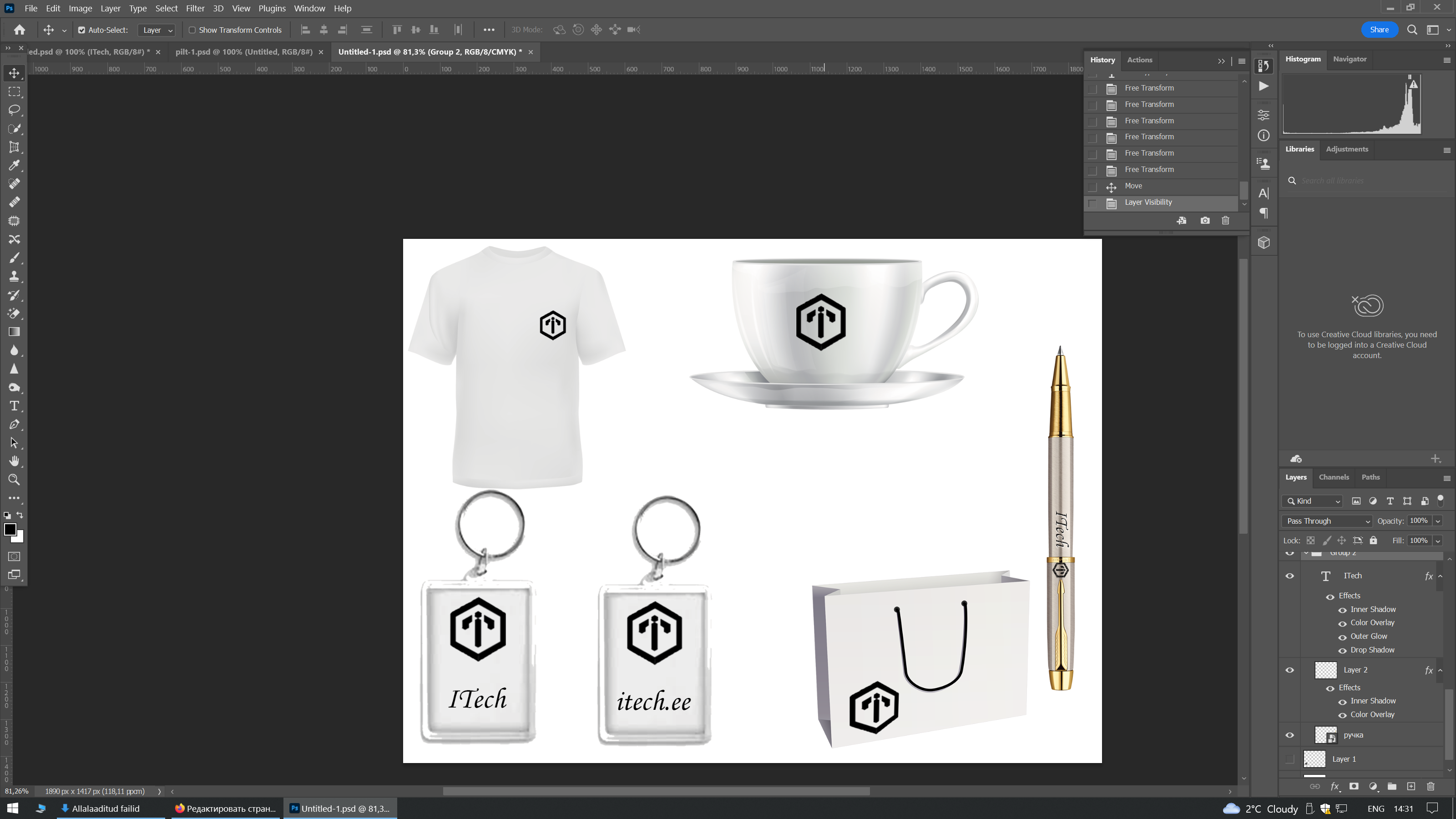This screenshot has height=819, width=1456.
Task: Collapse Layer 2 effects list
Action: click(1441, 670)
